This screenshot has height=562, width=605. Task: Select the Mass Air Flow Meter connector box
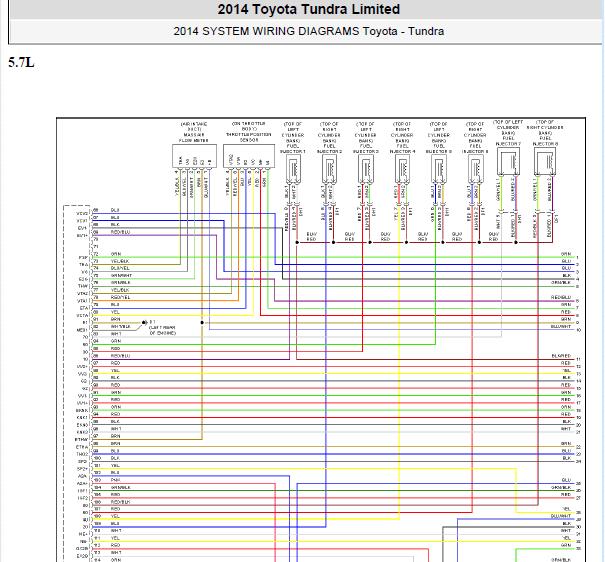pos(194,156)
